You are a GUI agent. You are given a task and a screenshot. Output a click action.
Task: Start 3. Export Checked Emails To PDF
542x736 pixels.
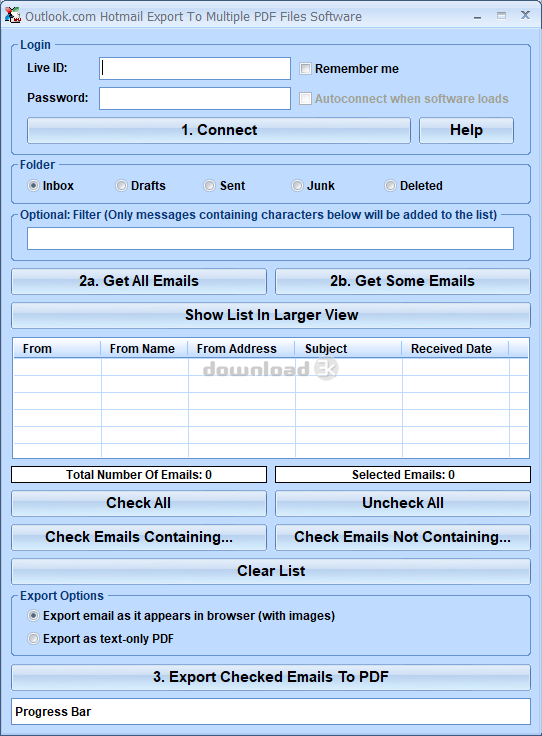(271, 677)
